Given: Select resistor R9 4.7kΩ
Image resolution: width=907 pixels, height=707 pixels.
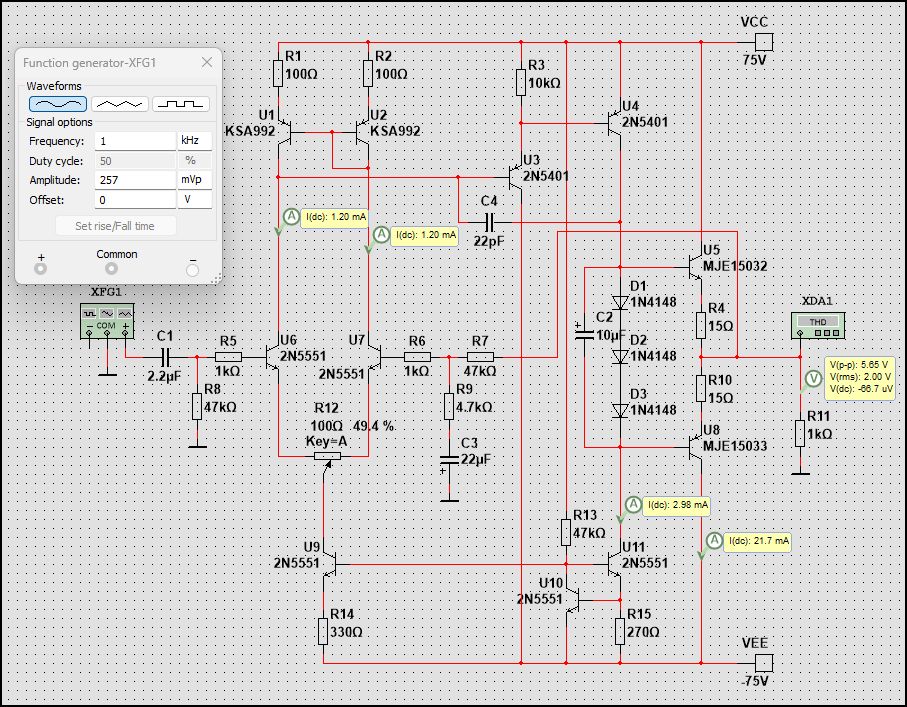Looking at the screenshot, I should [x=449, y=406].
